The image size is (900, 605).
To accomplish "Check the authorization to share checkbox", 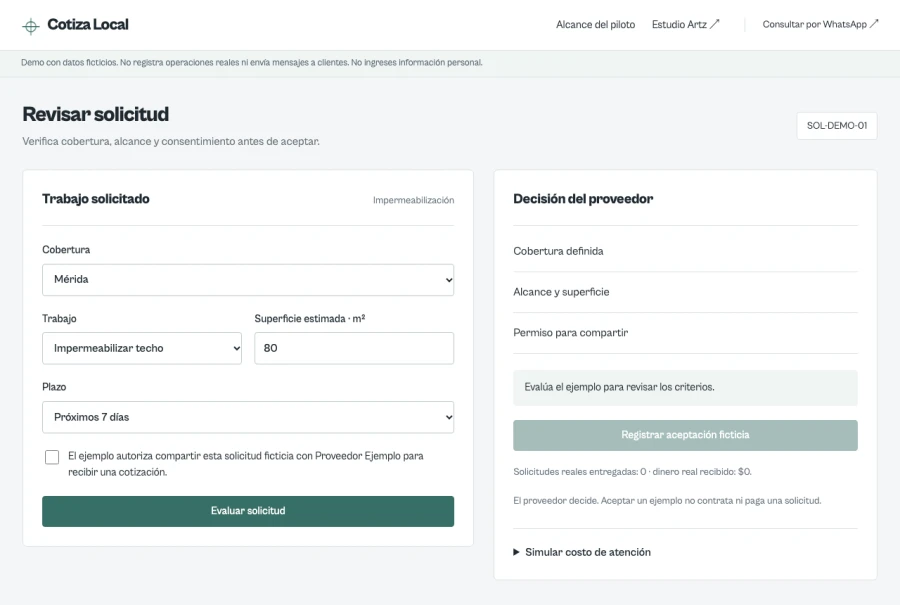I will tap(52, 457).
